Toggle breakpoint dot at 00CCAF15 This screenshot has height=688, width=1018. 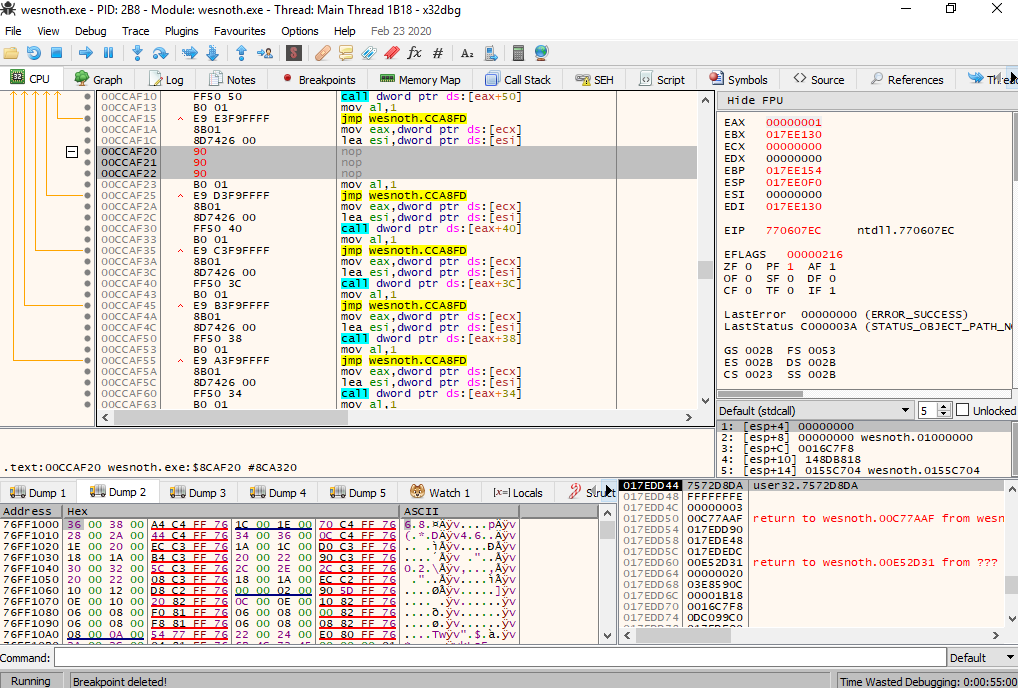click(x=88, y=119)
